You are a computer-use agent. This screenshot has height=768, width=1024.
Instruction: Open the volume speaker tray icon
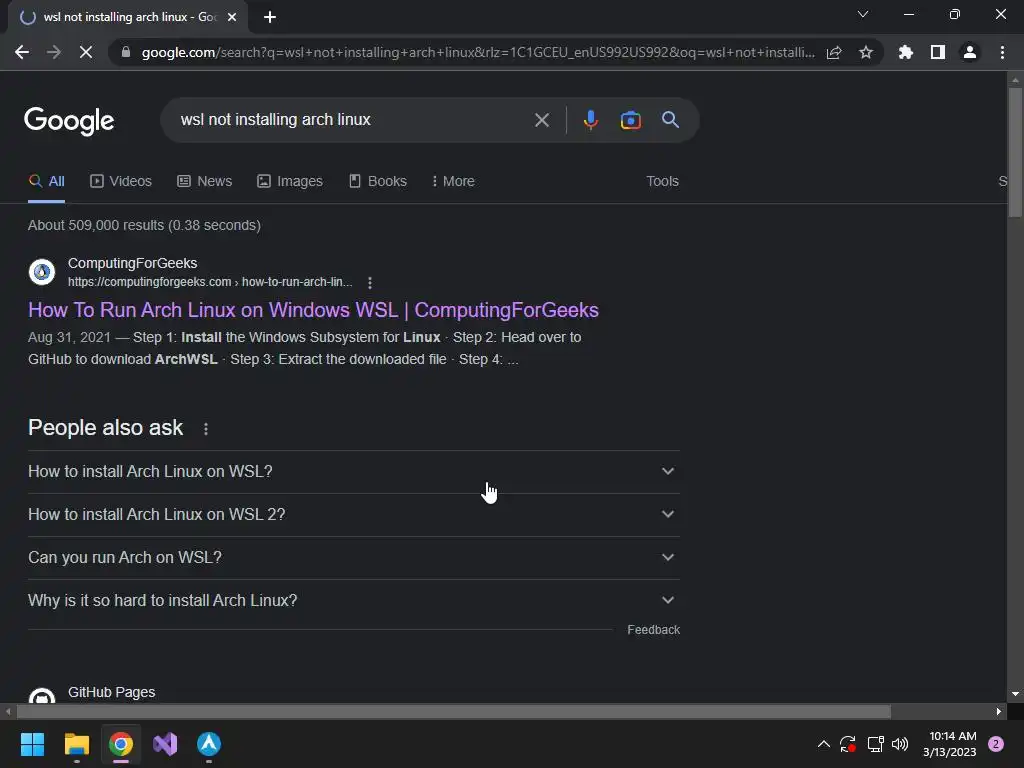click(900, 744)
